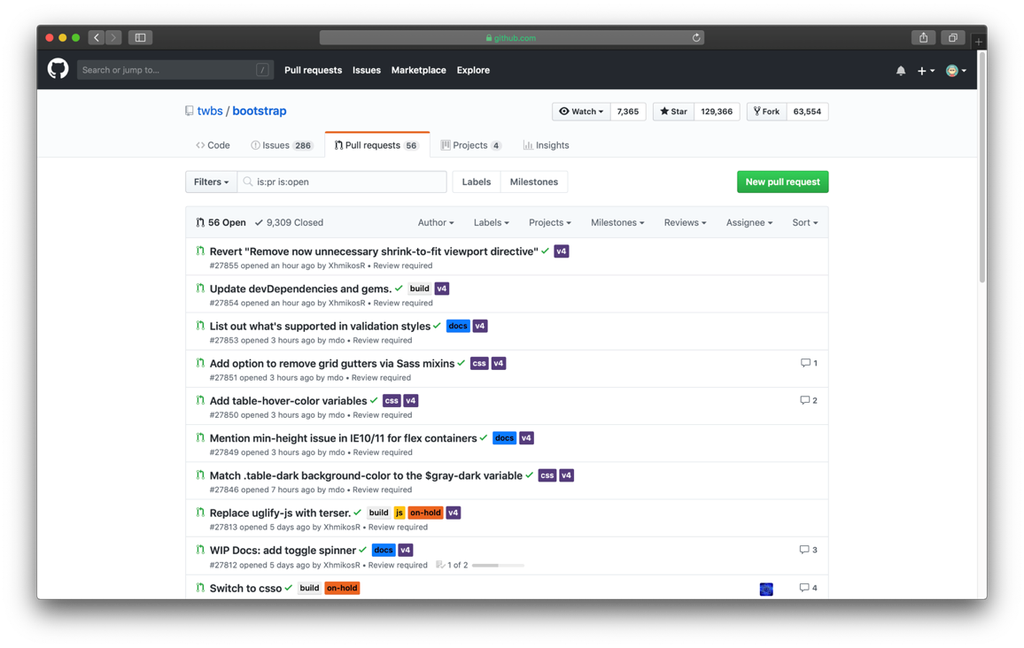Screen dimensions: 1024x648
Task: Switch to the Code tab
Action: [213, 145]
